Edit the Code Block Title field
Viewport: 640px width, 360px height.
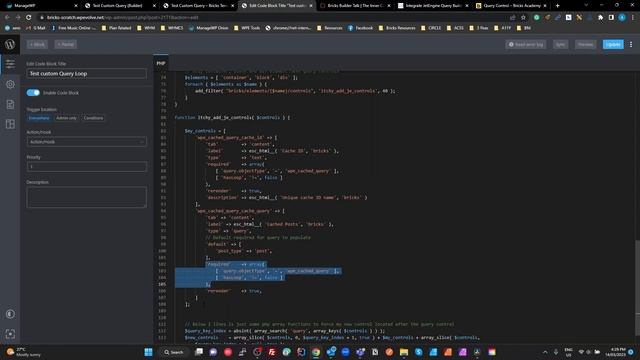[x=87, y=73]
